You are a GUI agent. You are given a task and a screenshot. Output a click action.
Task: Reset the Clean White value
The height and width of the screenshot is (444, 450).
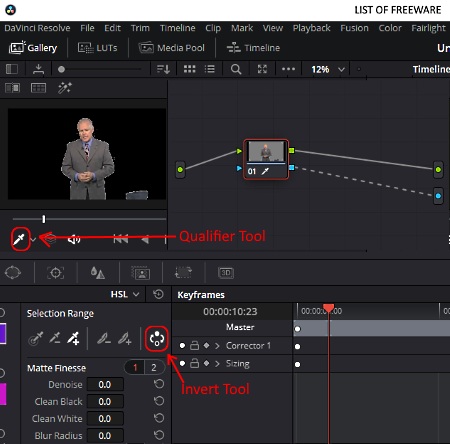click(159, 418)
